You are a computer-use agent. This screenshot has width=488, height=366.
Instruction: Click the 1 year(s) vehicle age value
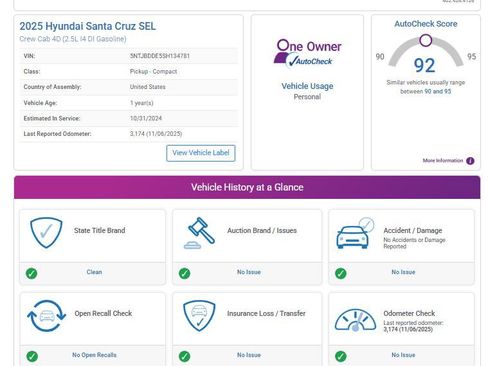142,103
